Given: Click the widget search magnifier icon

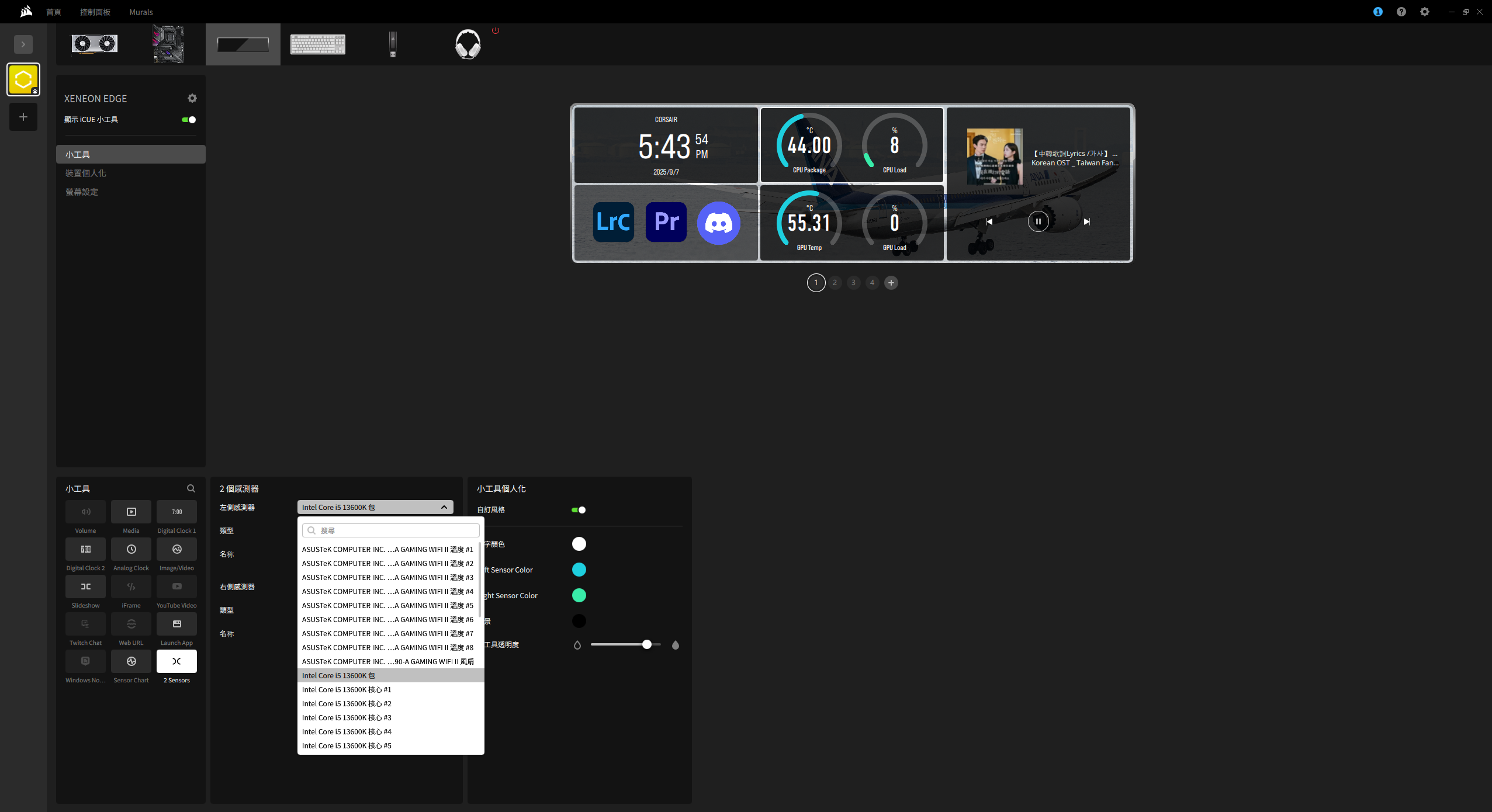Looking at the screenshot, I should coord(191,488).
